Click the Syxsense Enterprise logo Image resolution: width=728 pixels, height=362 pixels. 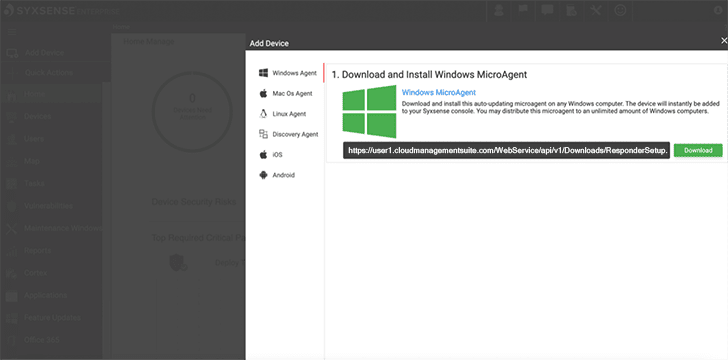[61, 10]
